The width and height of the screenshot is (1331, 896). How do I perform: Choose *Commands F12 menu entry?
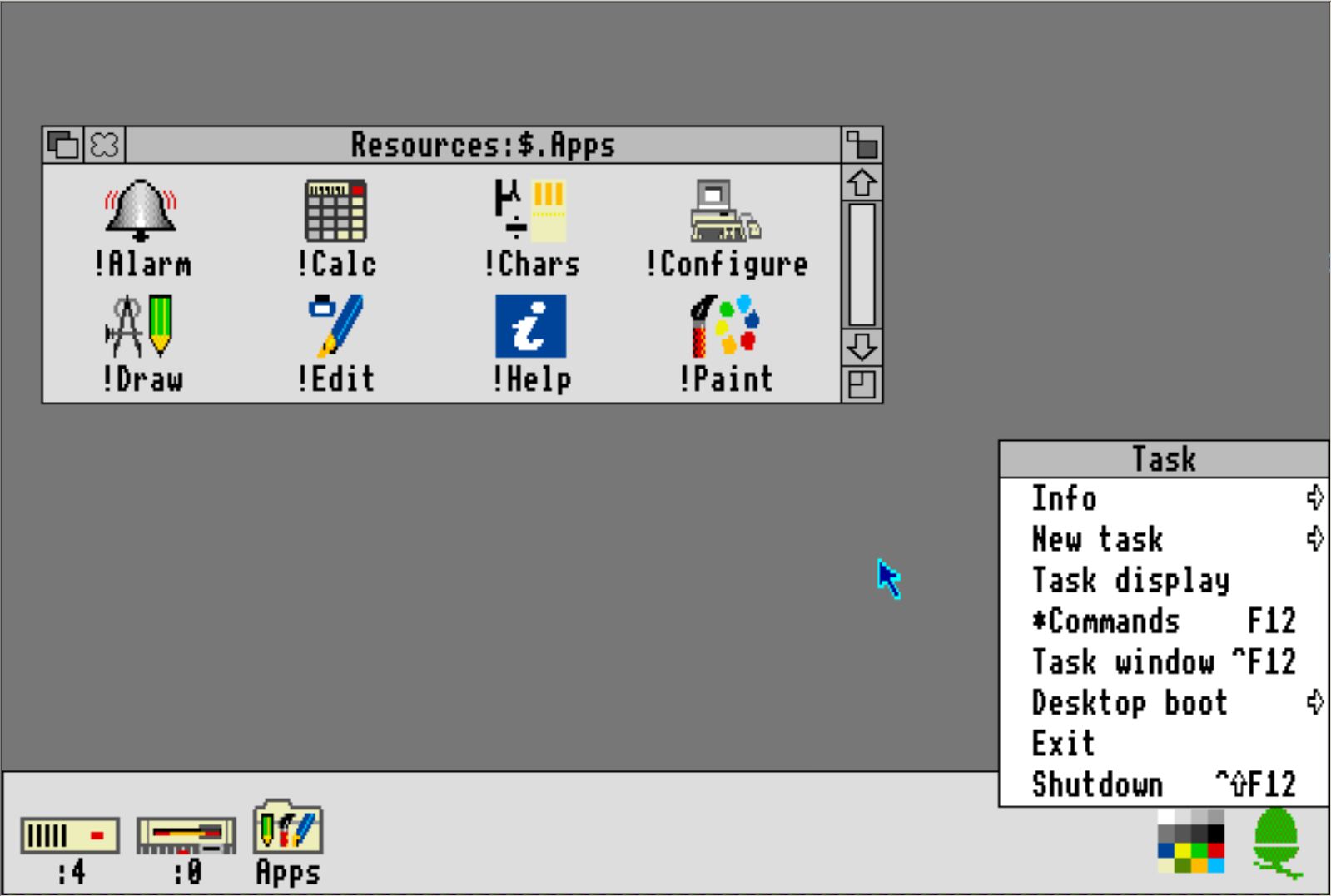(x=1164, y=621)
